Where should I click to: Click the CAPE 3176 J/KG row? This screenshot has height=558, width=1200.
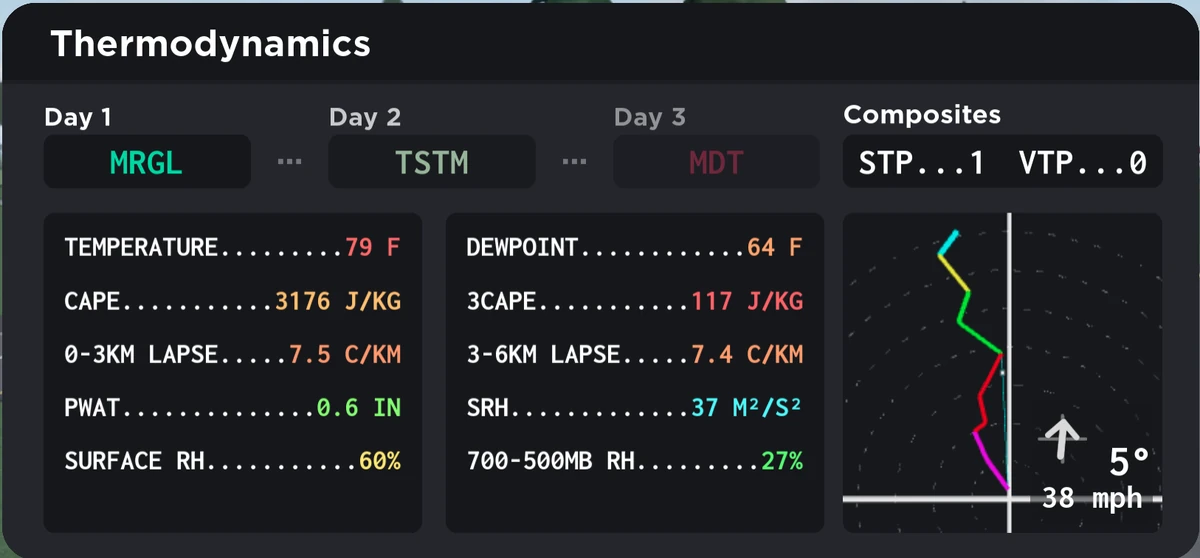pyautogui.click(x=232, y=301)
